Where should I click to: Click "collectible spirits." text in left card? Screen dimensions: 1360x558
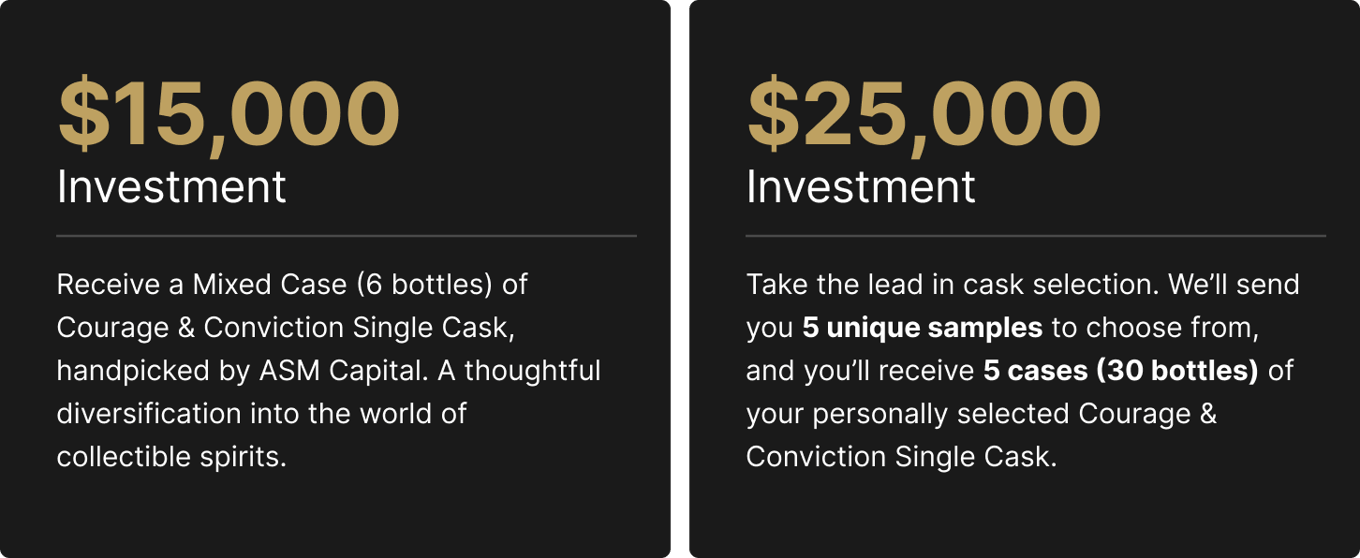click(x=172, y=457)
